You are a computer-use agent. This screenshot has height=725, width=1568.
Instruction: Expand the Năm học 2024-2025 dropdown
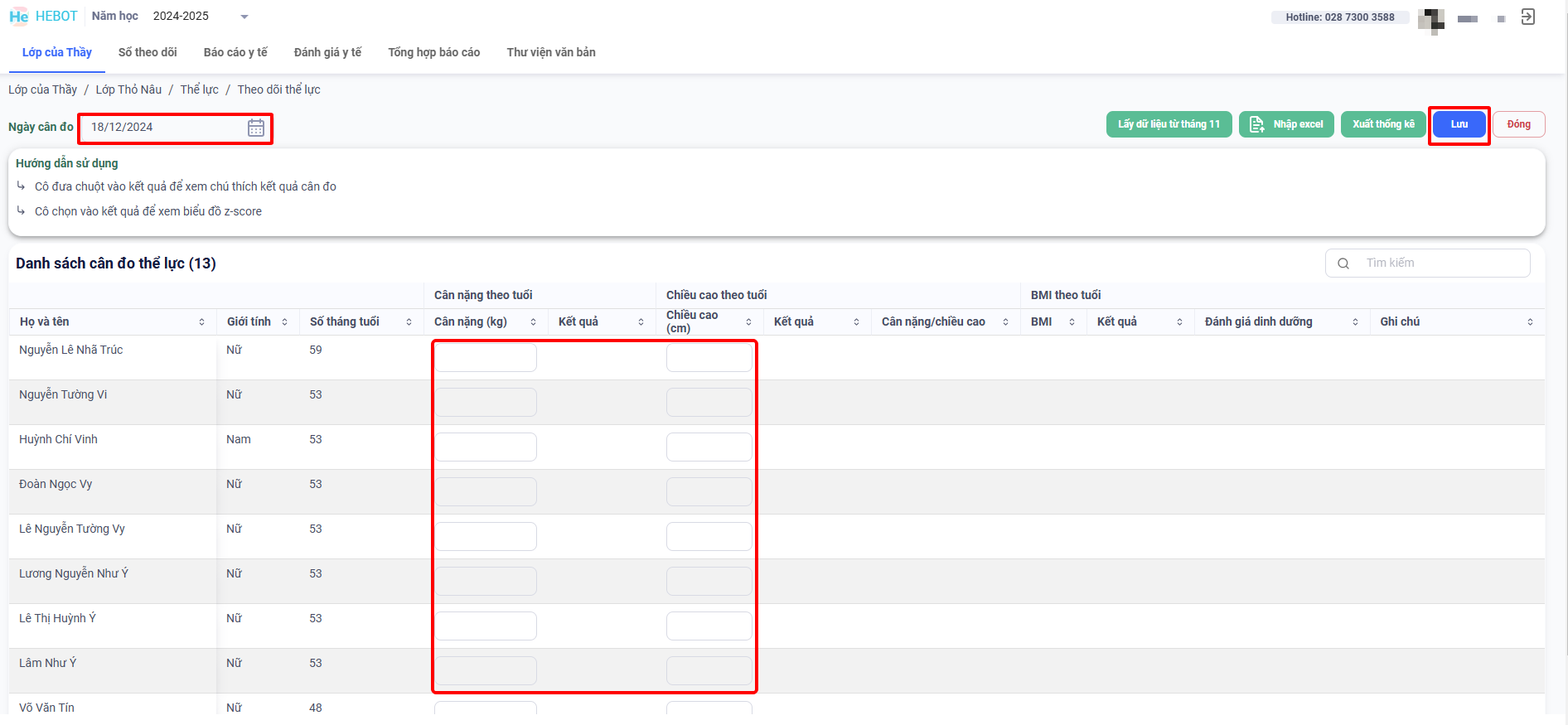click(244, 17)
